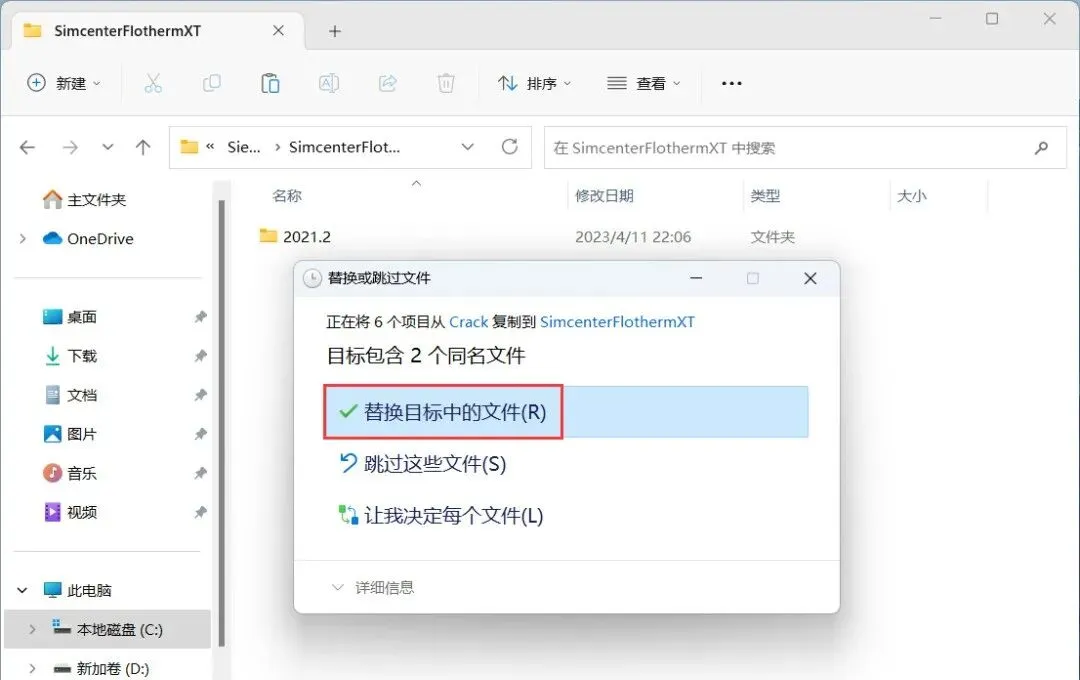Click the Rename icon in toolbar
1080x680 pixels.
click(x=329, y=83)
